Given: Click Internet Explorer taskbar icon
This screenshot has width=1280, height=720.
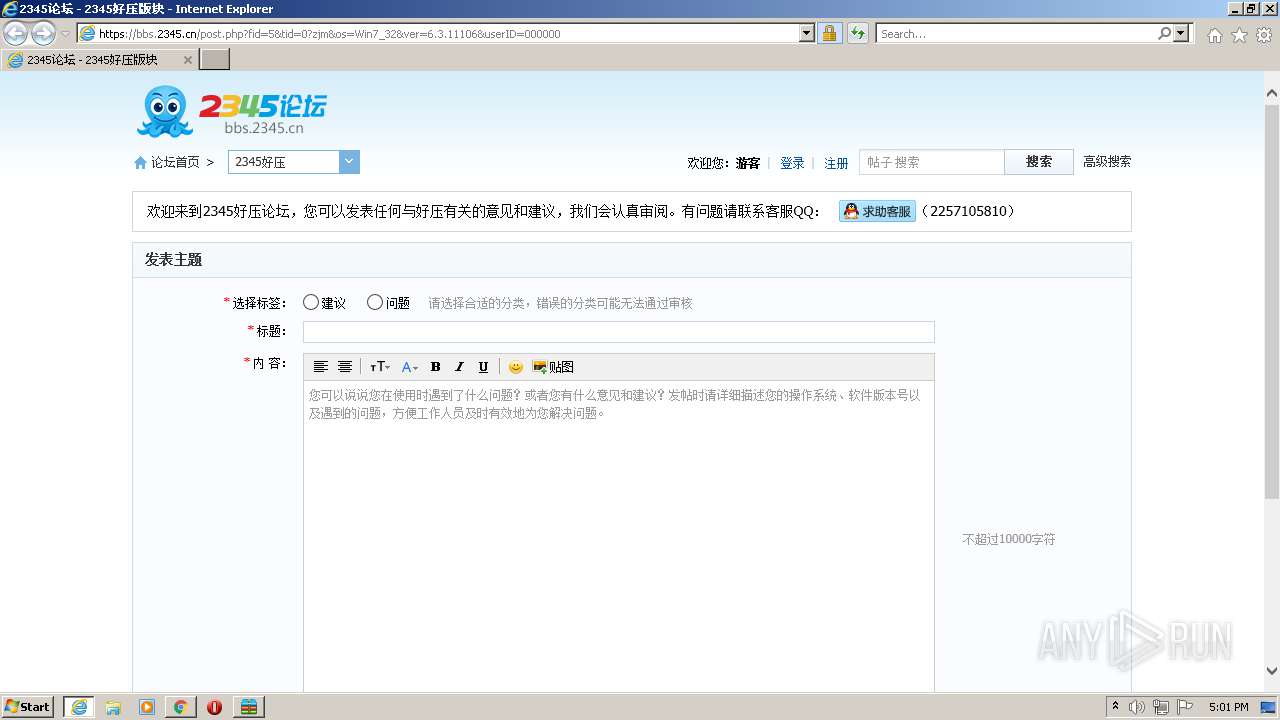Looking at the screenshot, I should click(78, 707).
